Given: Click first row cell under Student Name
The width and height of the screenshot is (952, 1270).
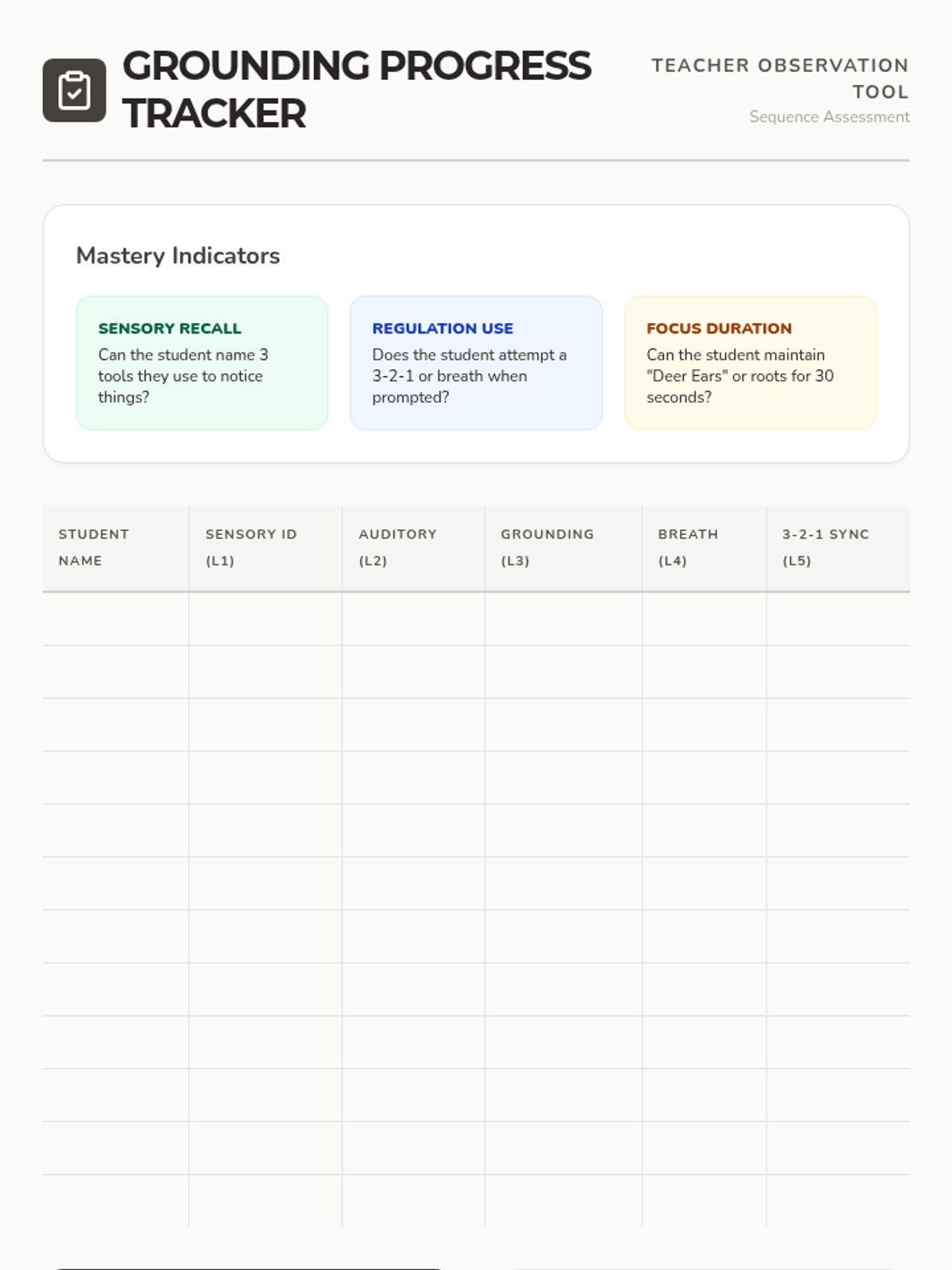Looking at the screenshot, I should click(x=116, y=619).
